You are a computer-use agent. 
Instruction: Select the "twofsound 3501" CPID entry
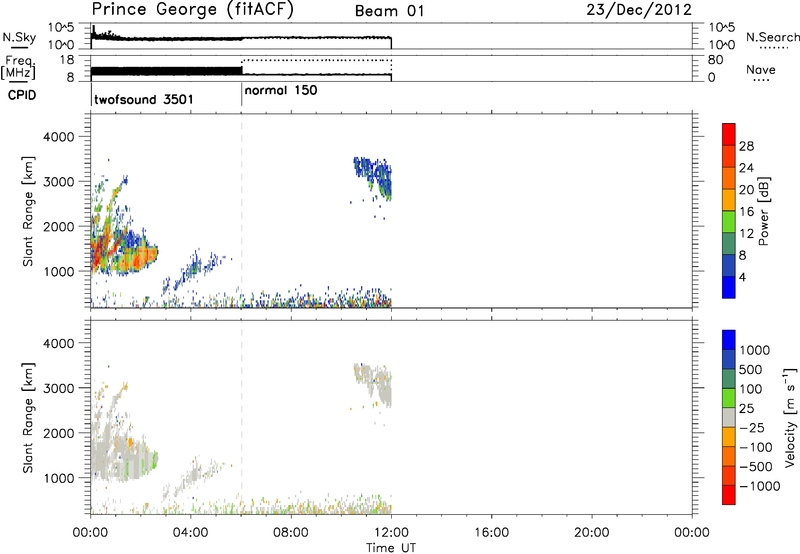coord(144,99)
